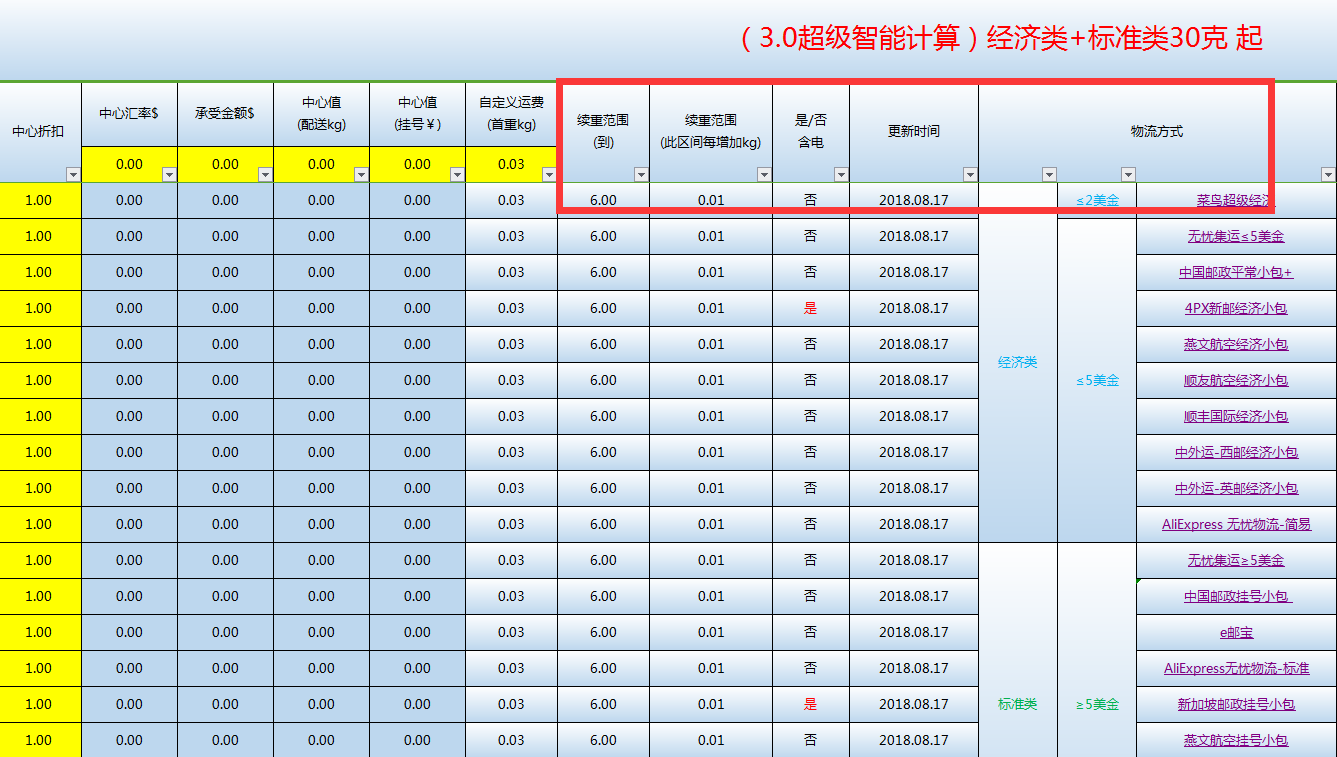Open the 中国邮政挂号小包 link
Screen dimensions: 1337x757
pos(1238,597)
